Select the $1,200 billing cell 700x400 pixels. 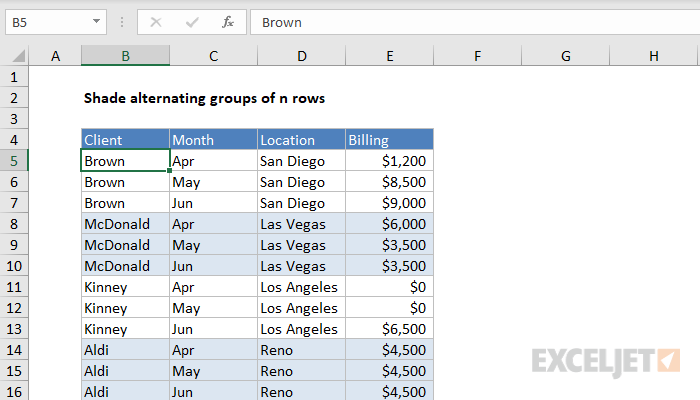point(390,161)
